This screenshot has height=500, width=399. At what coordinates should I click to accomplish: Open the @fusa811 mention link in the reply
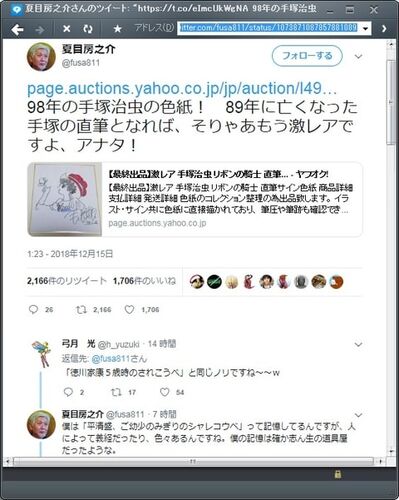tap(110, 359)
